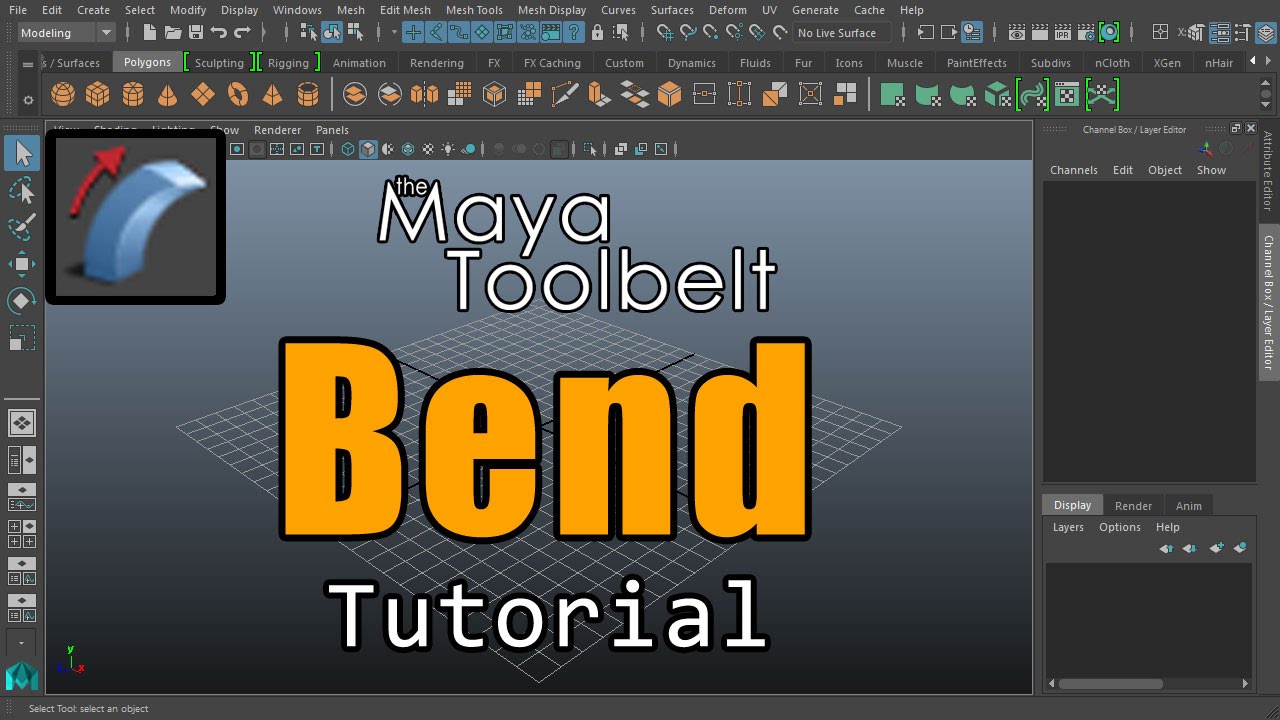Open the Modeling menu set dropdown
1280x720 pixels.
(x=67, y=33)
